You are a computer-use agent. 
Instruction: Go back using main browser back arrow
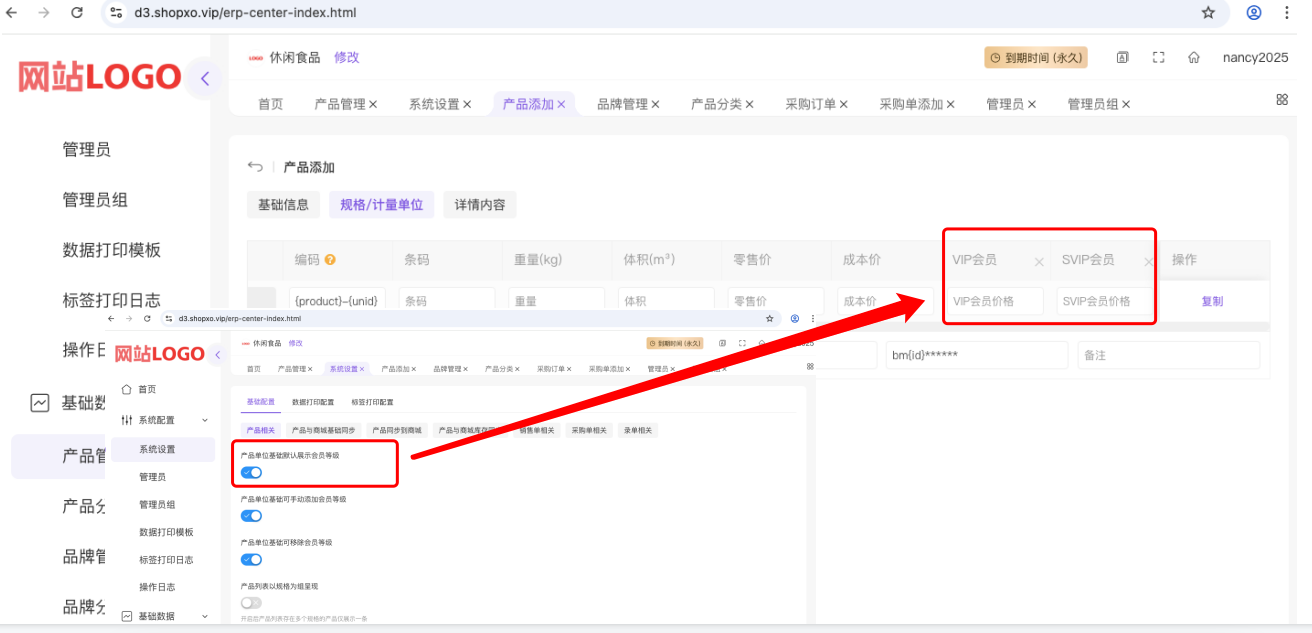12,13
